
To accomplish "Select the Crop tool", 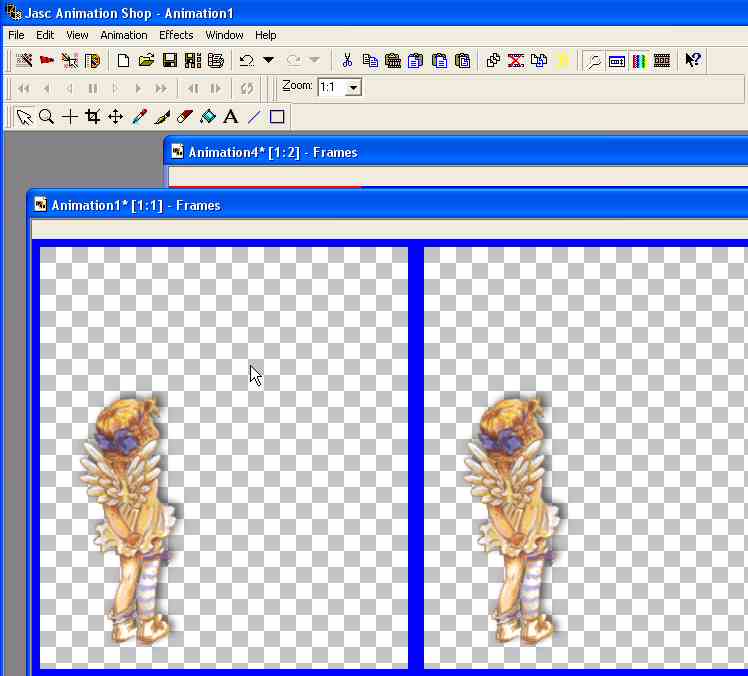I will (93, 117).
